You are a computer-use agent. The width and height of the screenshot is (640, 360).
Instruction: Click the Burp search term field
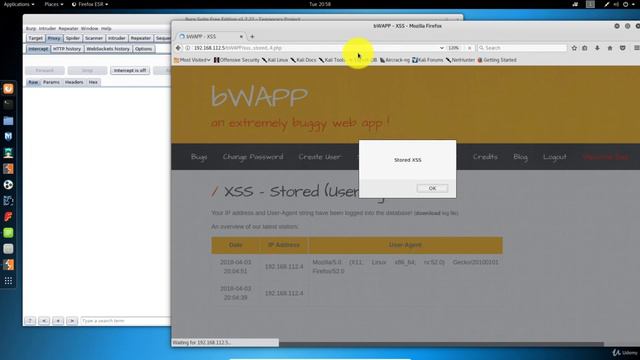pyautogui.click(x=125, y=321)
